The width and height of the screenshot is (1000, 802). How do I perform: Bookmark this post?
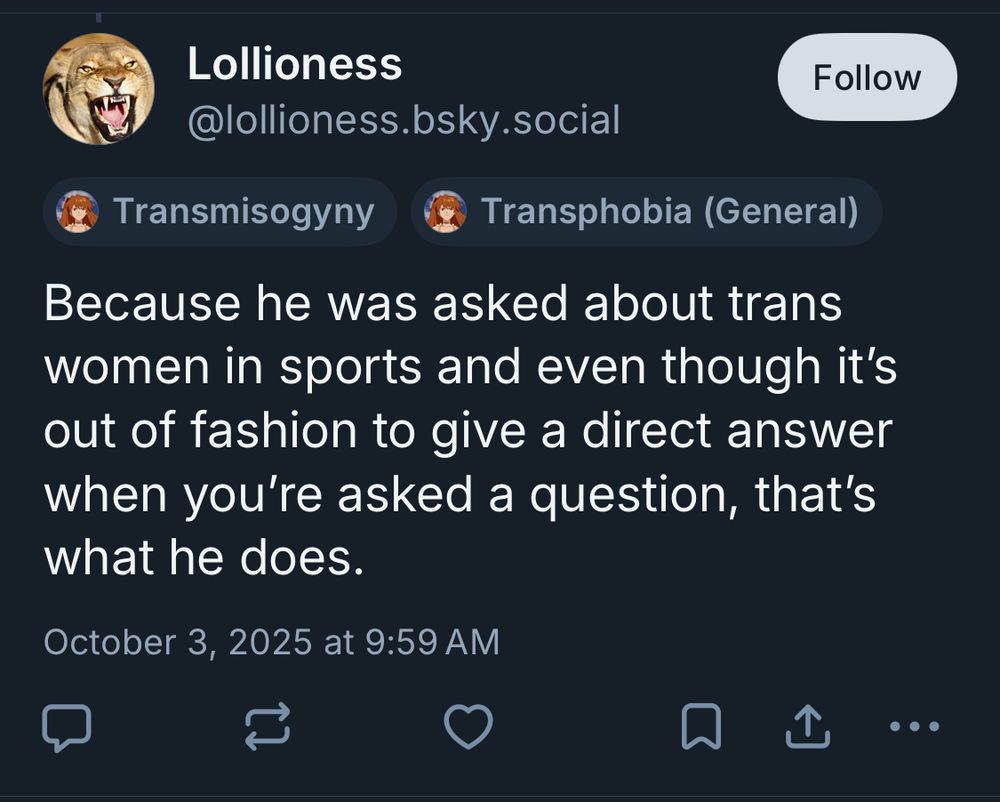tap(700, 727)
